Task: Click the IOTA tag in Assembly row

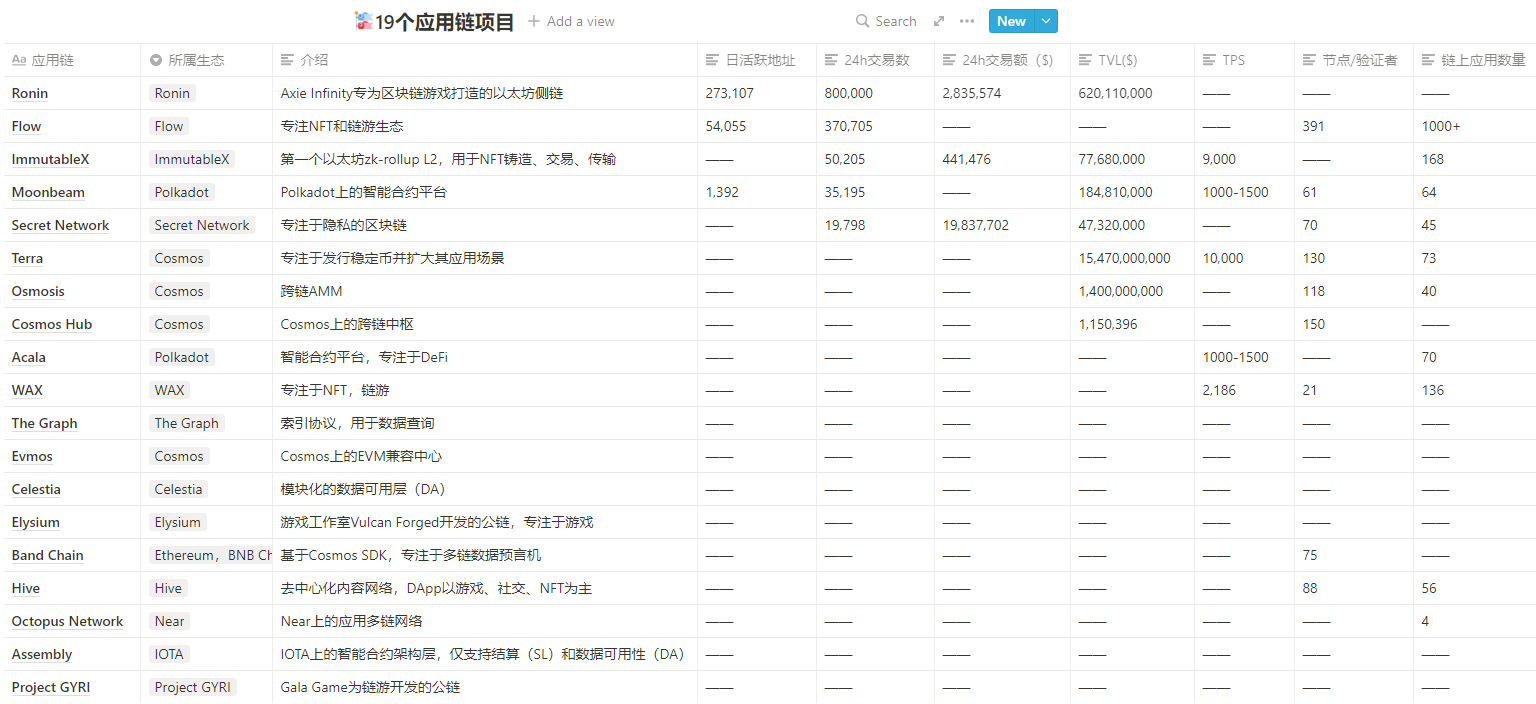Action: point(169,654)
